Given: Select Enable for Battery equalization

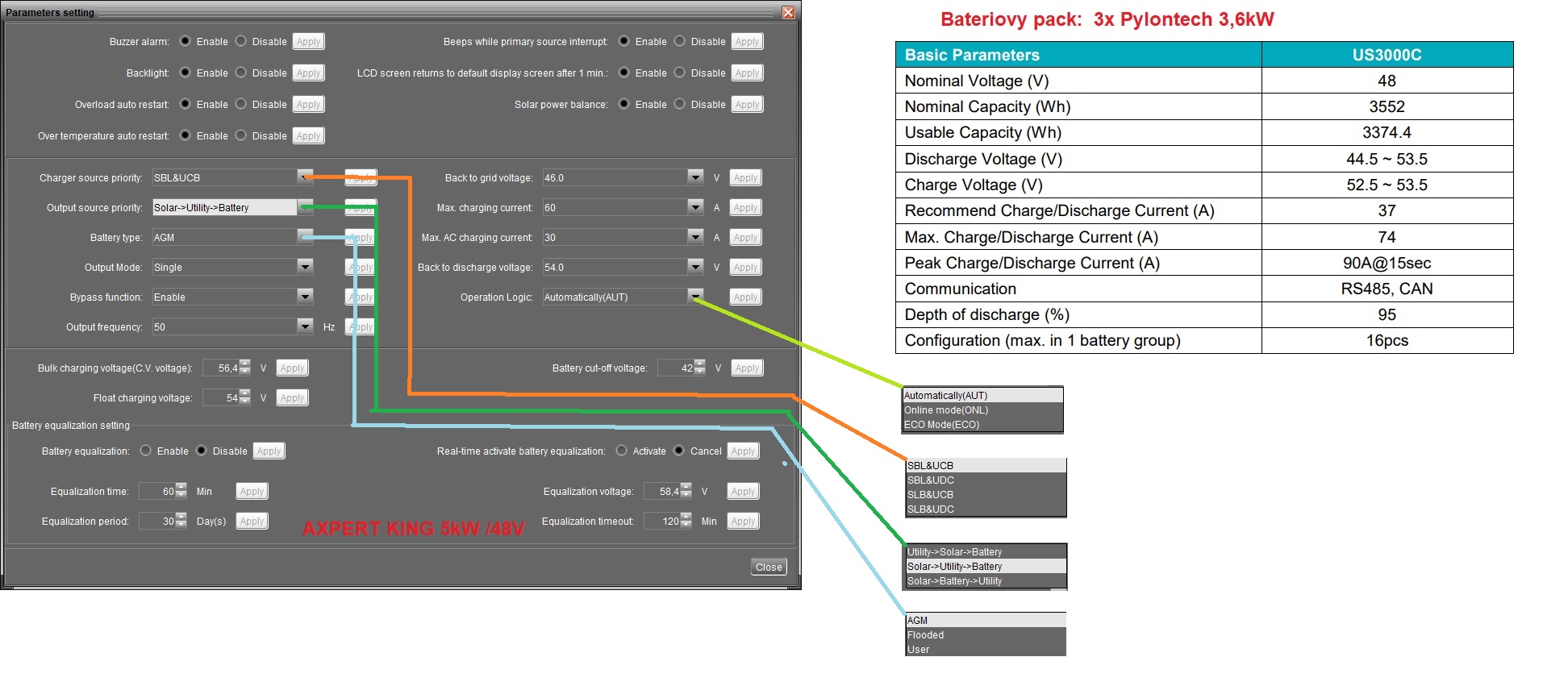Looking at the screenshot, I should [x=146, y=451].
